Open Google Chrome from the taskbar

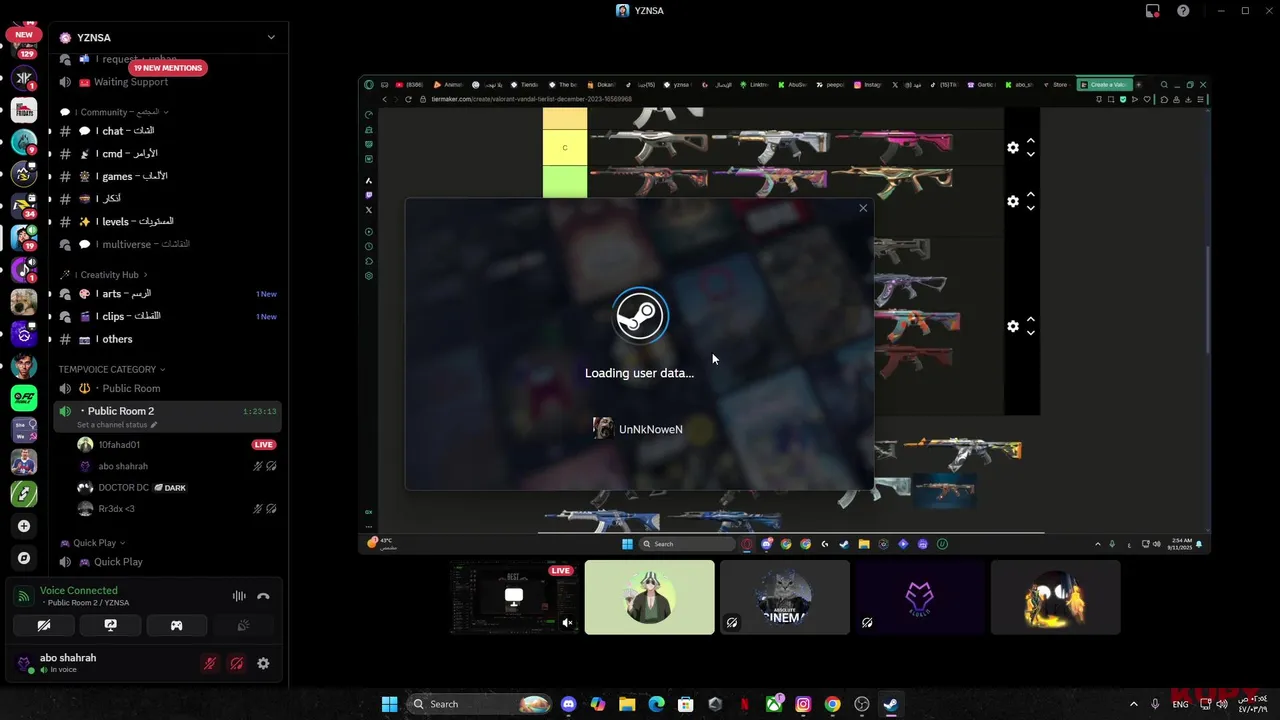832,704
